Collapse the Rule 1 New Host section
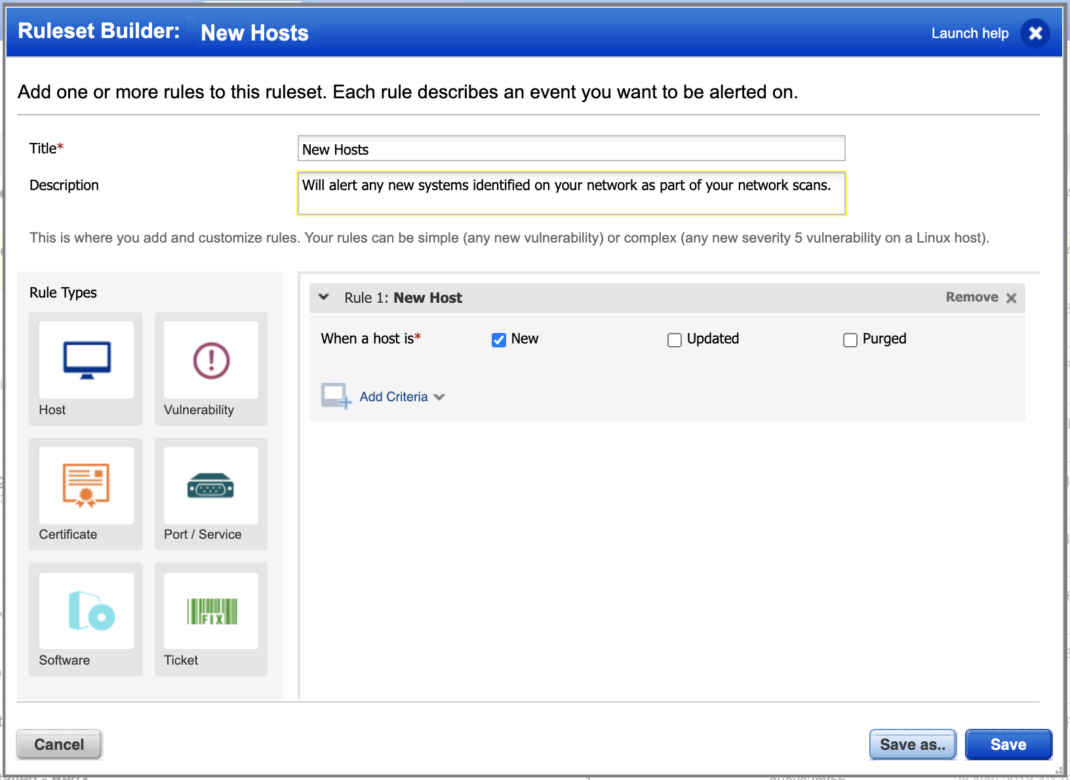This screenshot has height=780, width=1070. [x=324, y=297]
